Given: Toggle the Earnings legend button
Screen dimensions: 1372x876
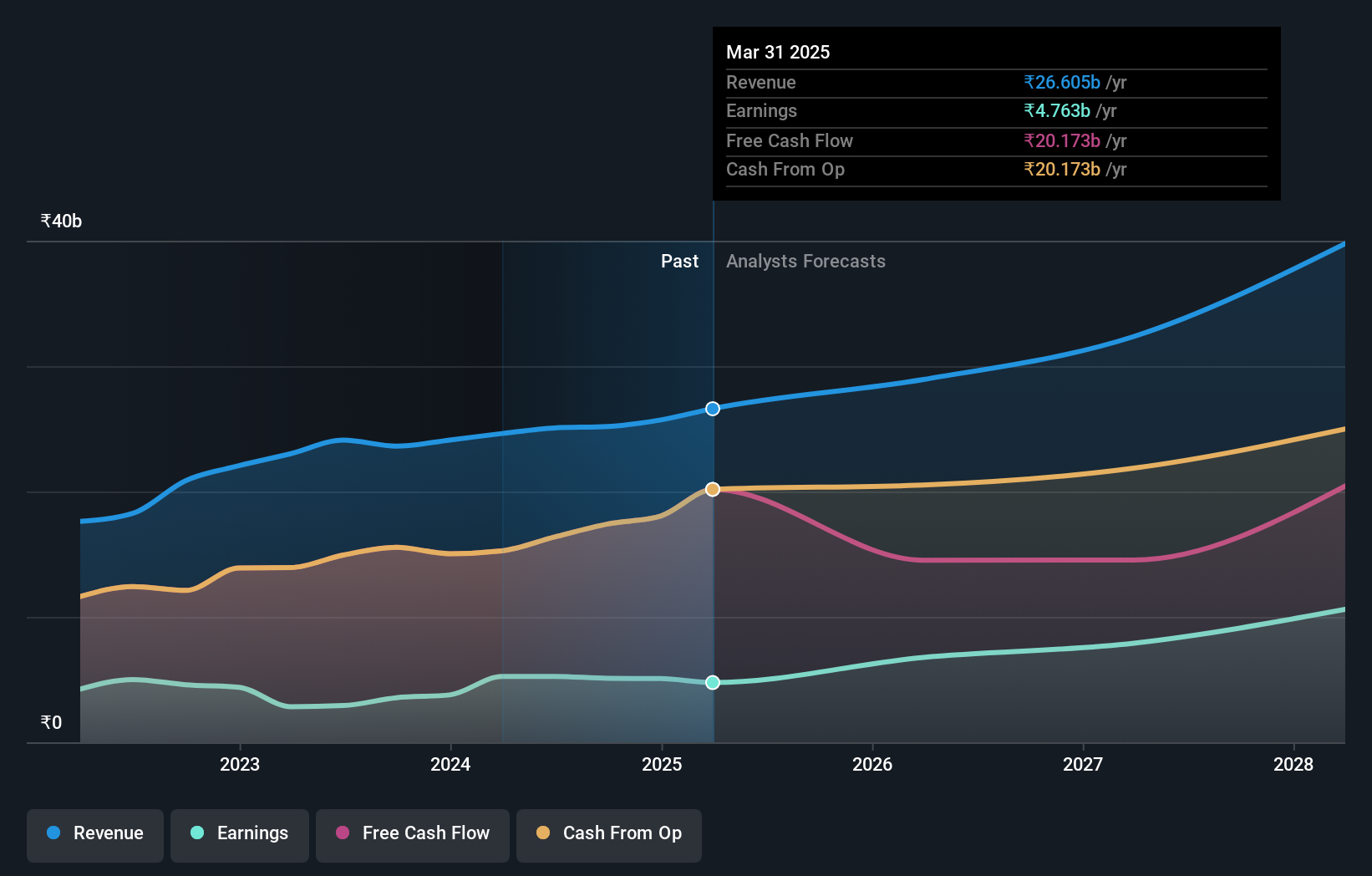Looking at the screenshot, I should (x=240, y=835).
